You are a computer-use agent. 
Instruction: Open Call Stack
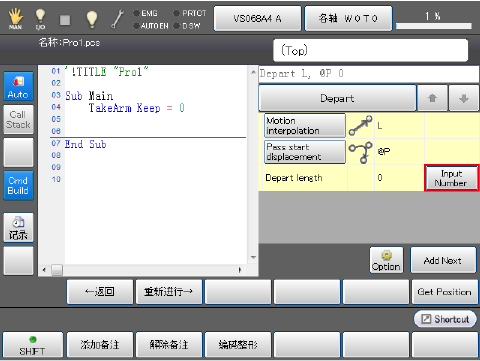pos(18,119)
